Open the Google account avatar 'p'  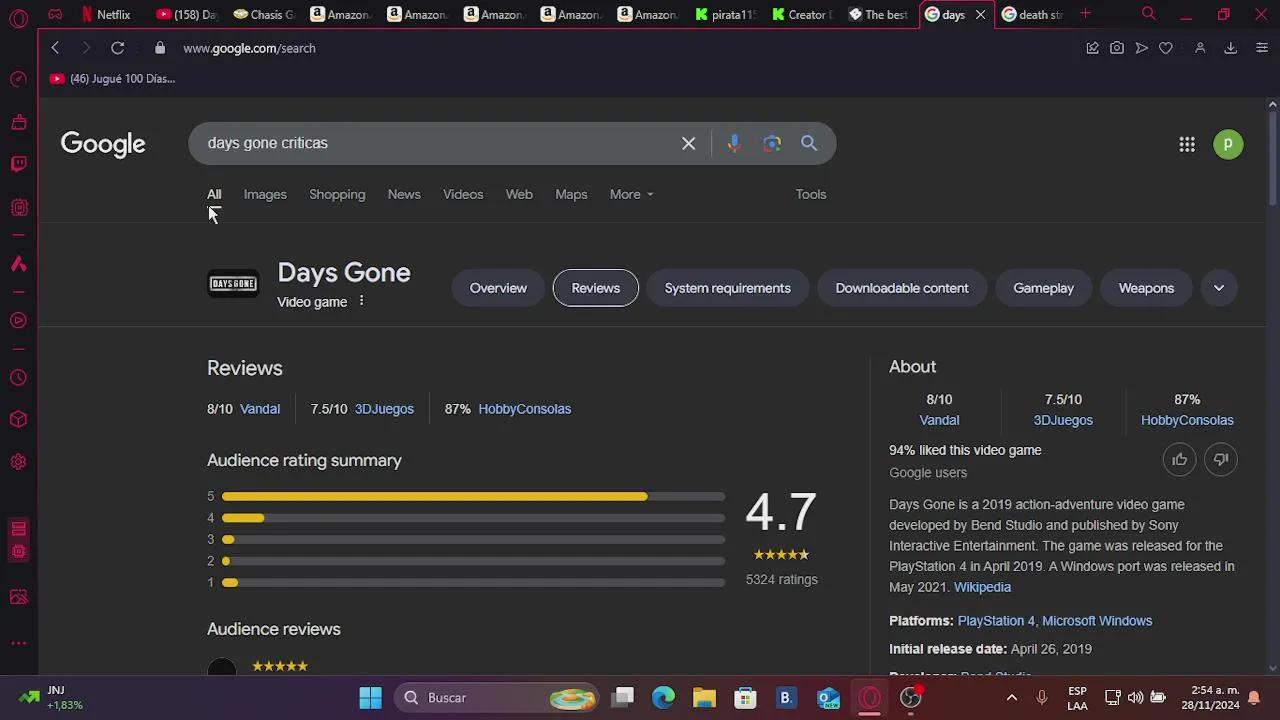1228,145
